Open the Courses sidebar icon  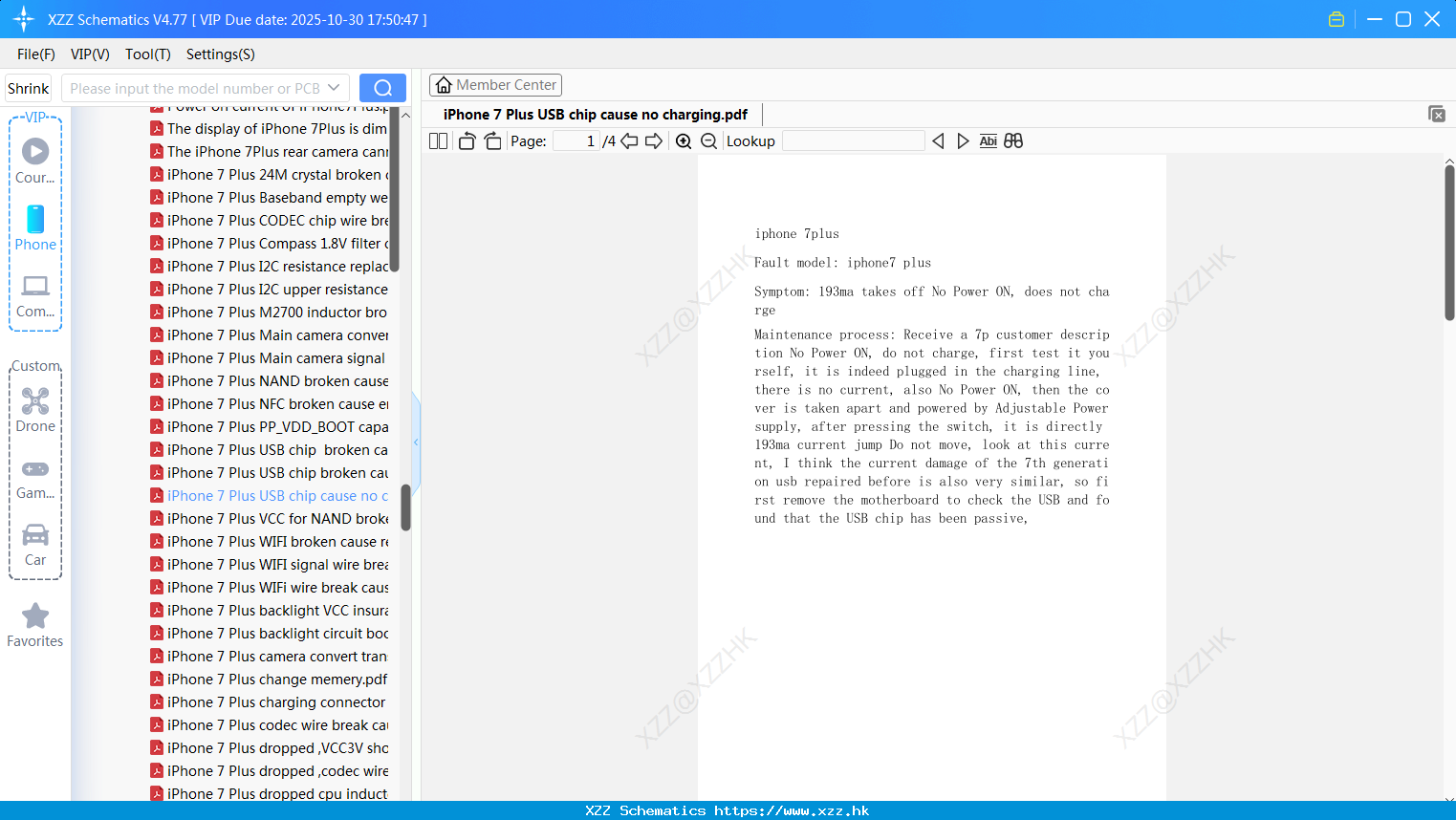(35, 161)
